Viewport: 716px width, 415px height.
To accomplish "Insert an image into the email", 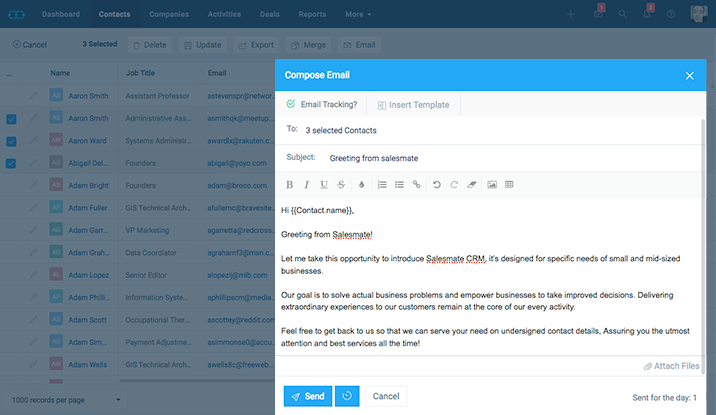I will click(492, 184).
